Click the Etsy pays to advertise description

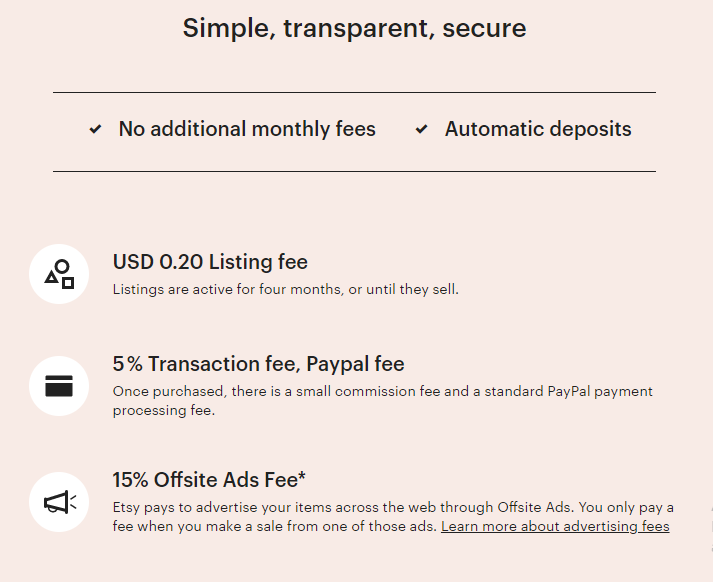pos(393,517)
